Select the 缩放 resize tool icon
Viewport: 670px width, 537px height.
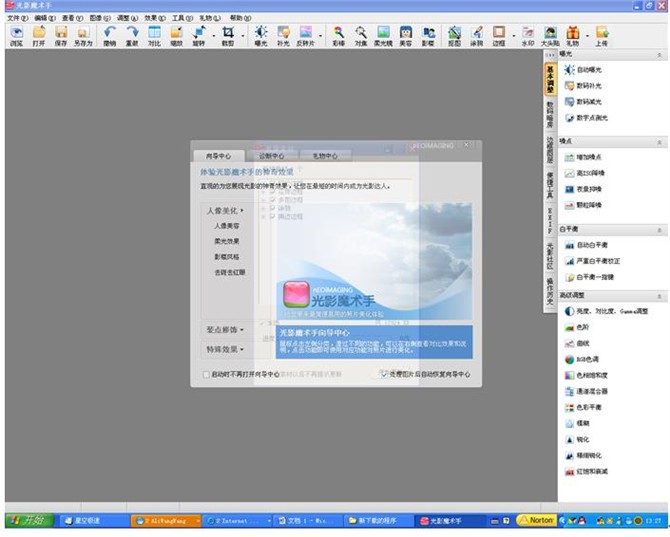pos(176,36)
